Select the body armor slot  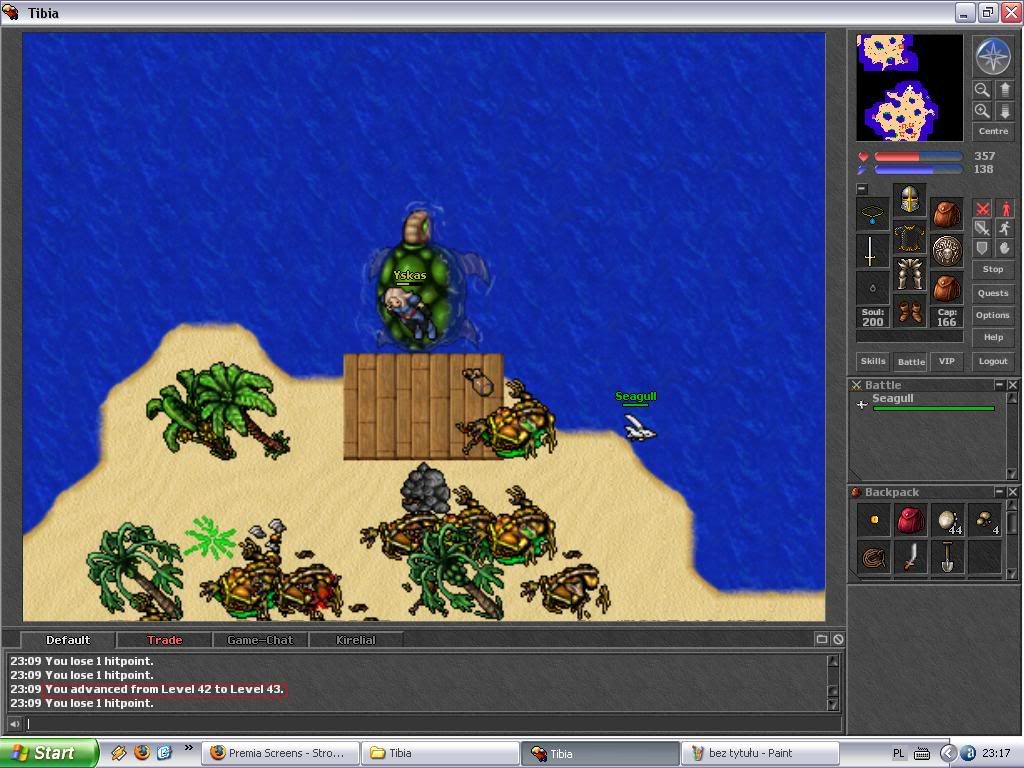click(909, 236)
